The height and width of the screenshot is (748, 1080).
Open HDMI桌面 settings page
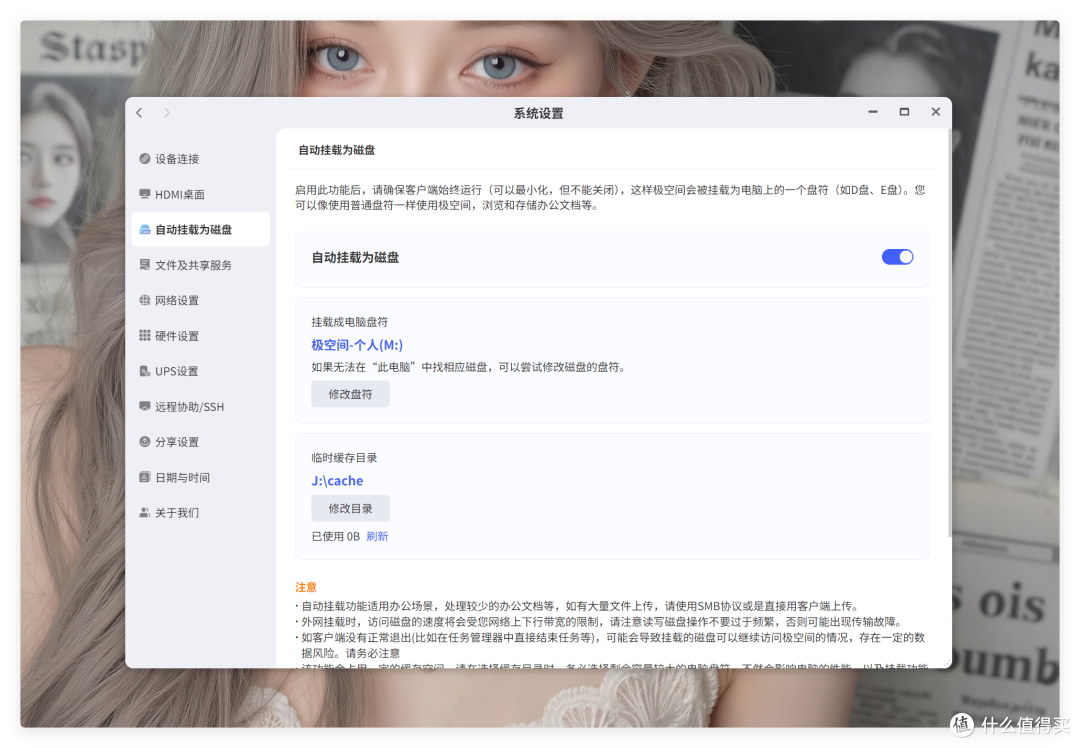pyautogui.click(x=200, y=194)
